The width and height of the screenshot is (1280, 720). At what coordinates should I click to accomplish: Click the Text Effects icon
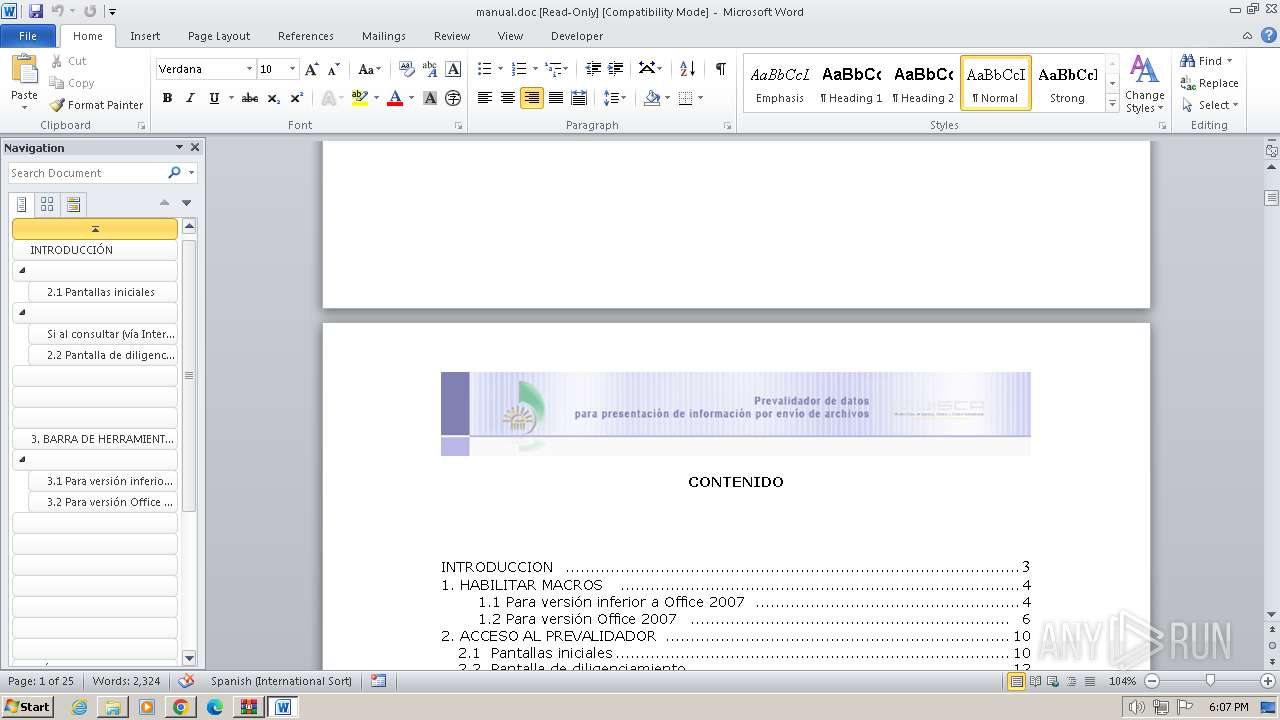click(x=327, y=98)
